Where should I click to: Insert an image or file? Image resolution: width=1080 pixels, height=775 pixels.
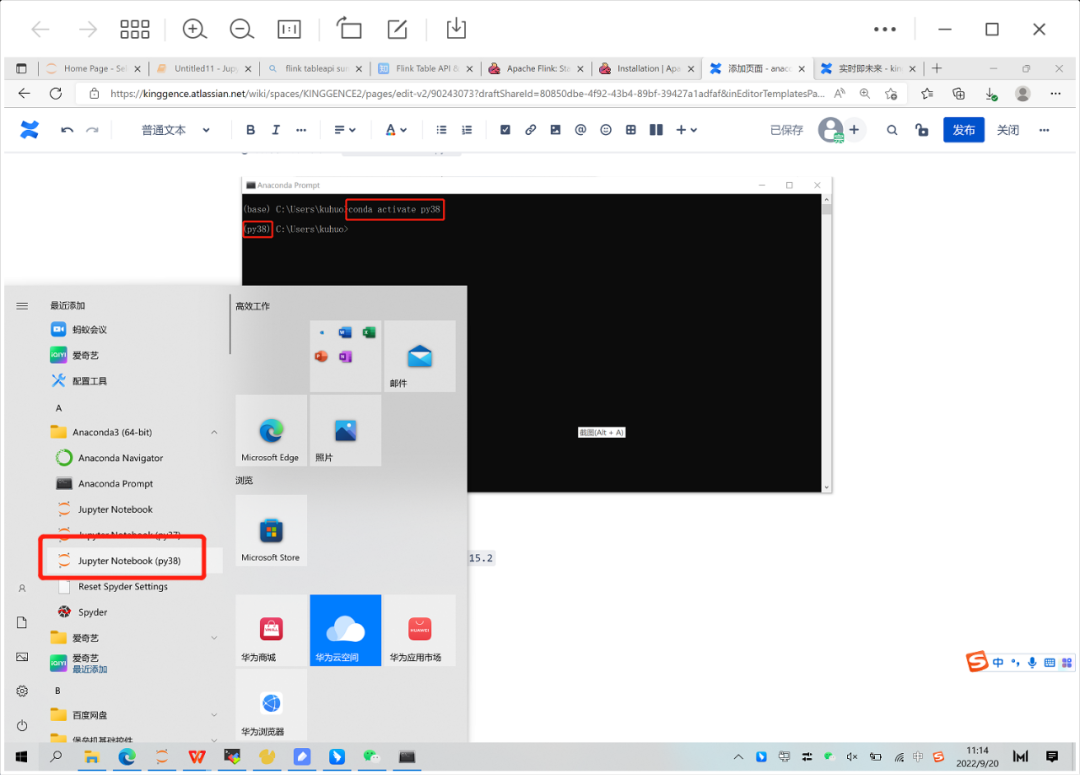(x=555, y=130)
